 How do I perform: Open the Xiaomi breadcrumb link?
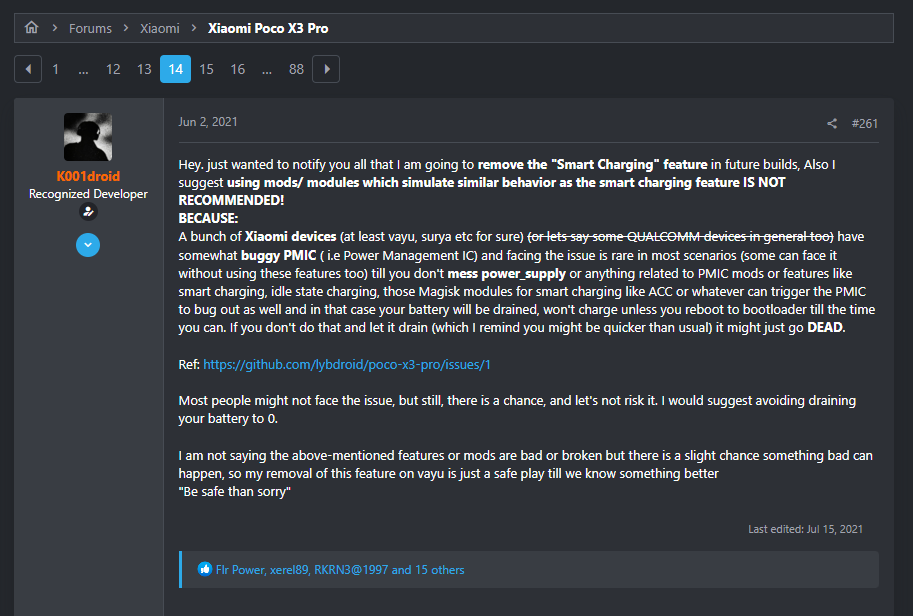(x=160, y=28)
